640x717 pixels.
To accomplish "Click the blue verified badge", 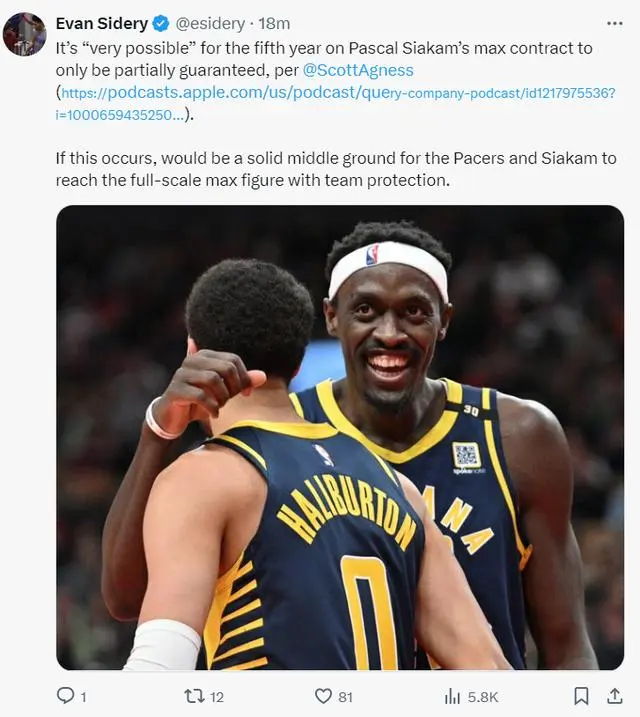I will point(160,23).
